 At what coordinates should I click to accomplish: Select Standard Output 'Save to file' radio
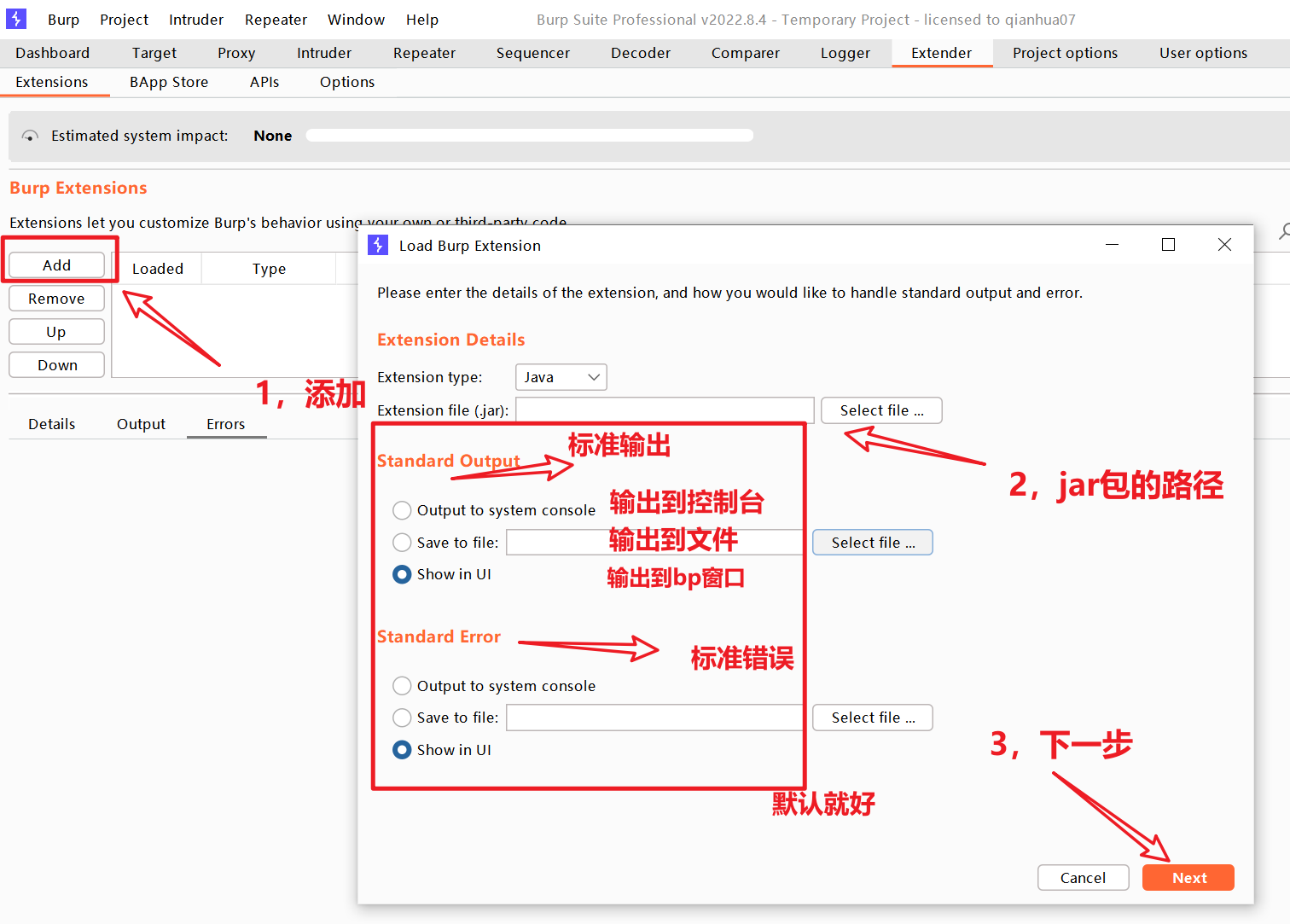click(x=402, y=543)
